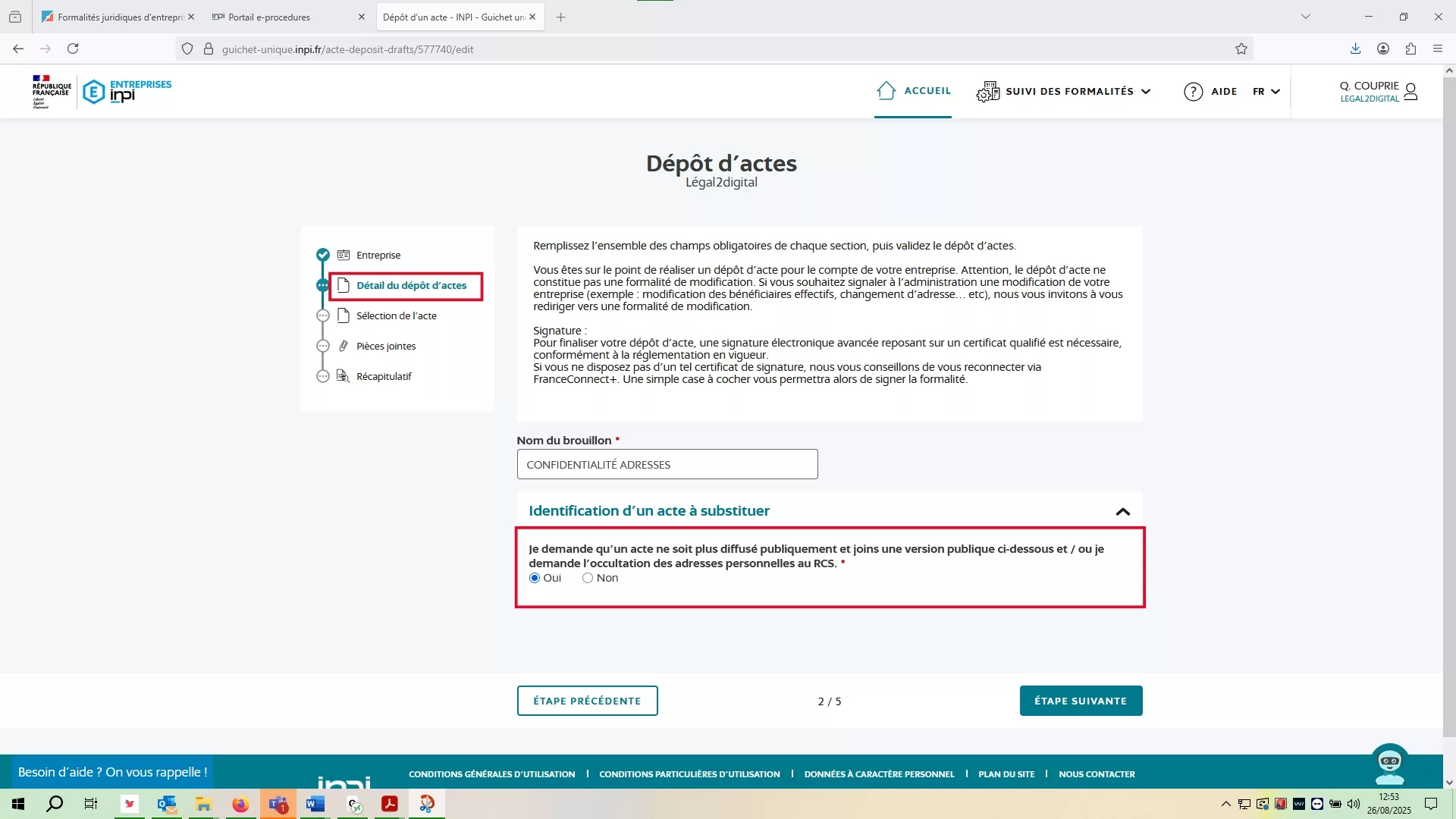
Task: Reload the page with the refresh icon
Action: coord(73,49)
